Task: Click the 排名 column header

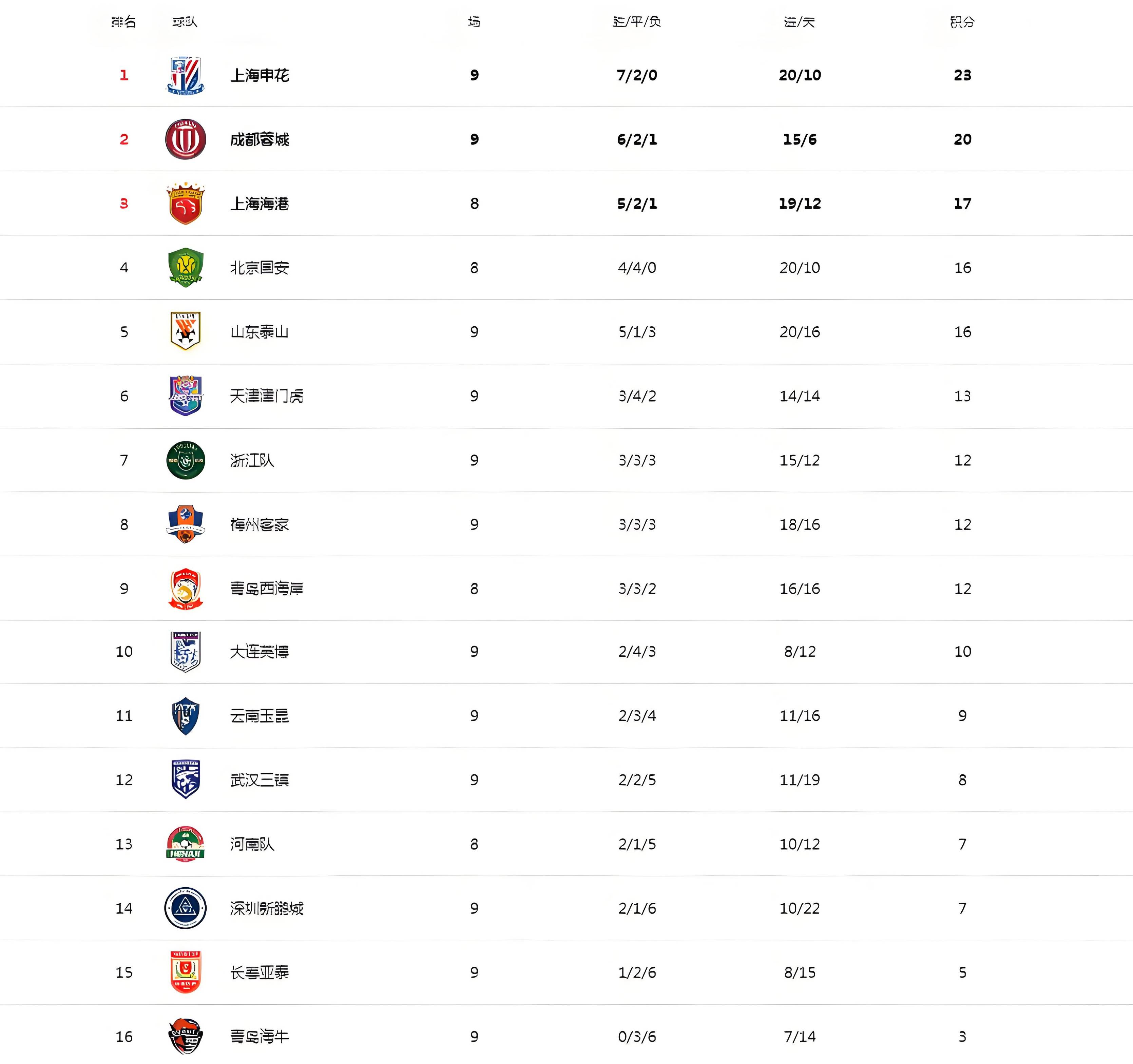Action: pos(124,22)
